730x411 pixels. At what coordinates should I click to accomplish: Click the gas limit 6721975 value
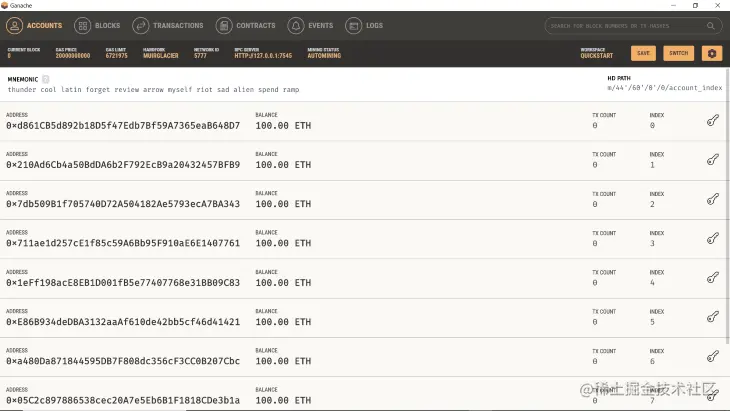116,56
